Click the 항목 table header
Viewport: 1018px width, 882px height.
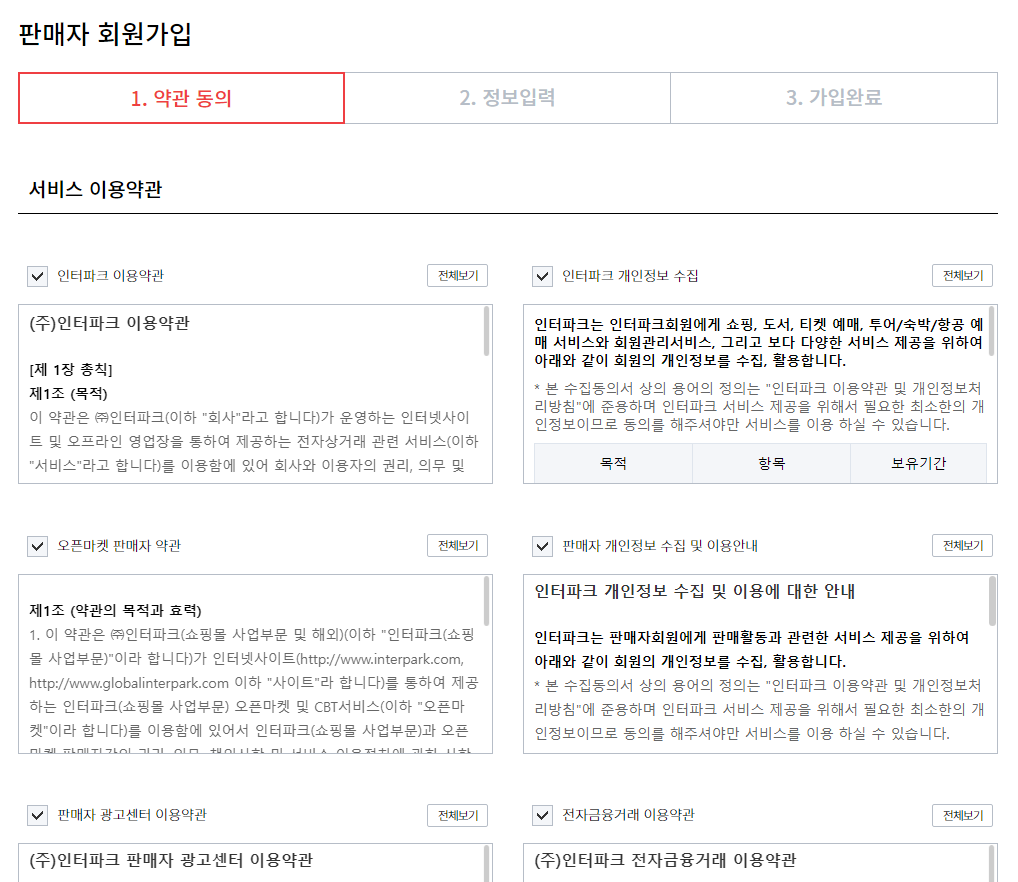[x=771, y=463]
